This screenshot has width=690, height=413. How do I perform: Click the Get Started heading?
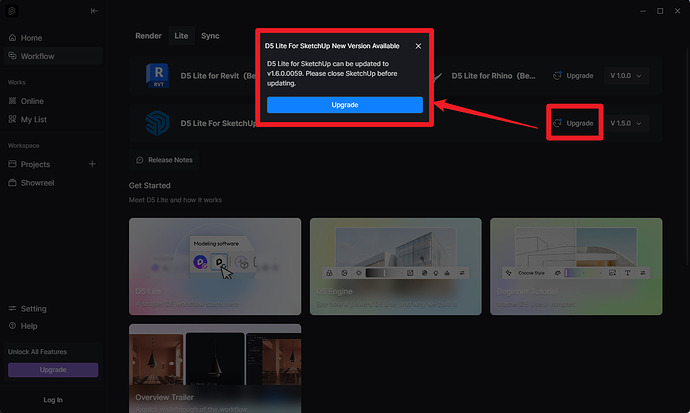[150, 186]
